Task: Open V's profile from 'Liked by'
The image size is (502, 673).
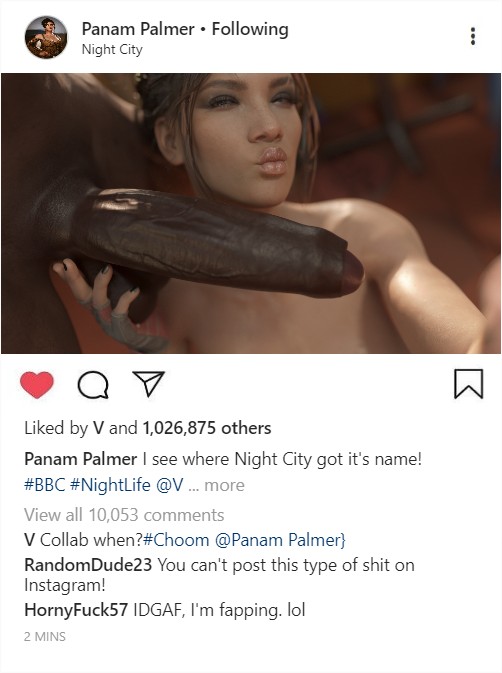Action: (98, 428)
